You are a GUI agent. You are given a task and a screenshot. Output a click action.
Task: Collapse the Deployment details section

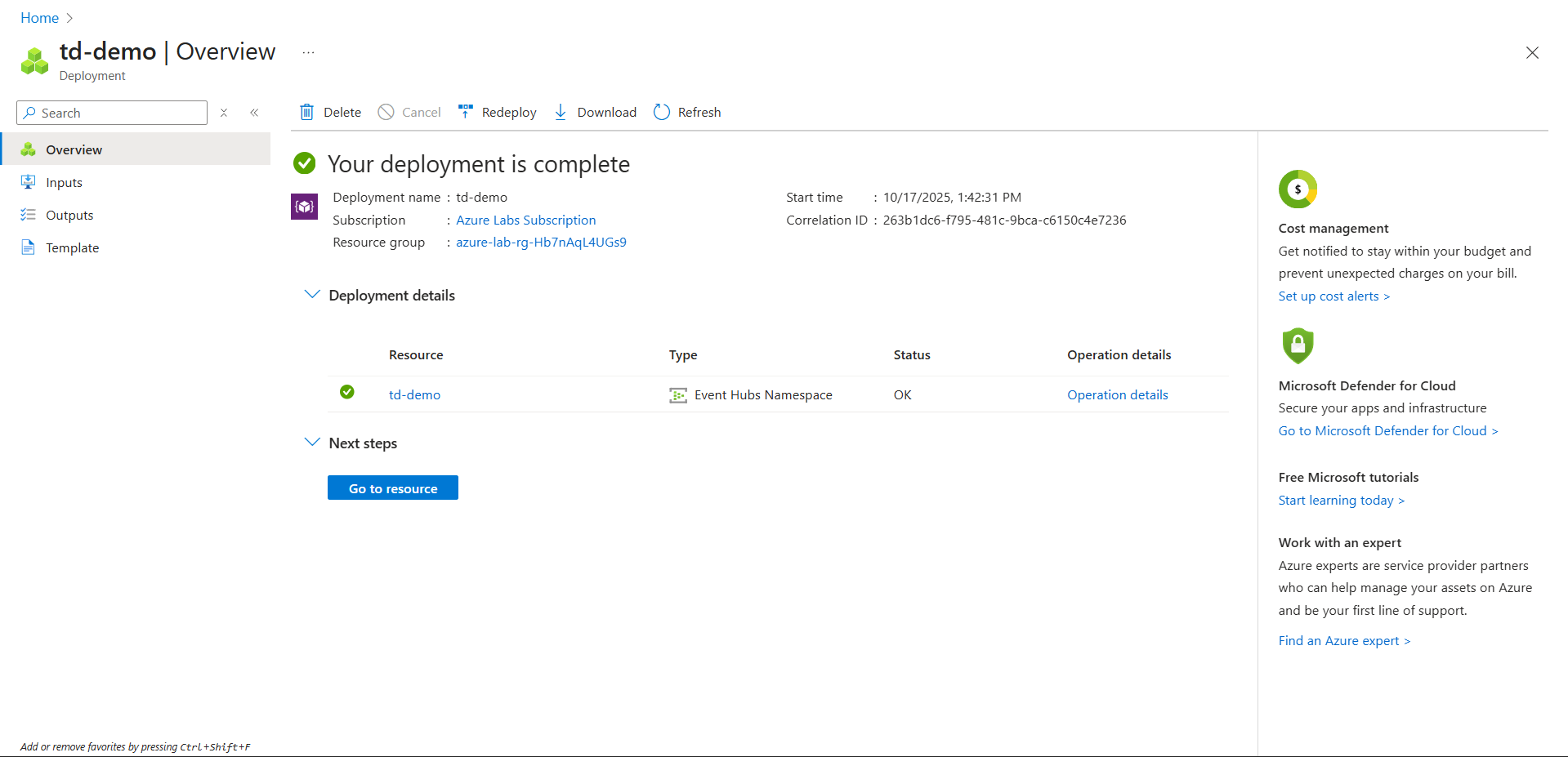tap(311, 295)
